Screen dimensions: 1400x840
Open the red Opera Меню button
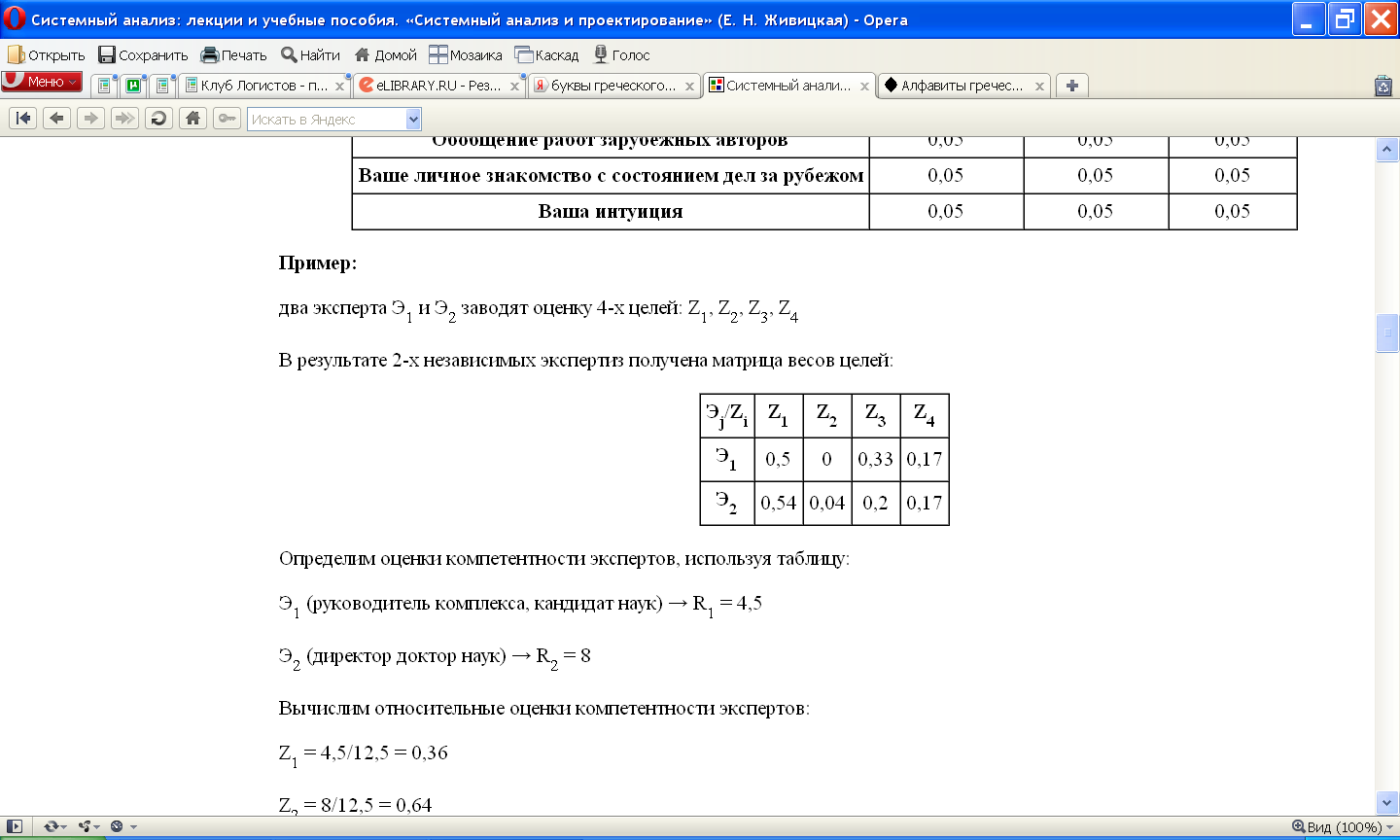click(42, 82)
